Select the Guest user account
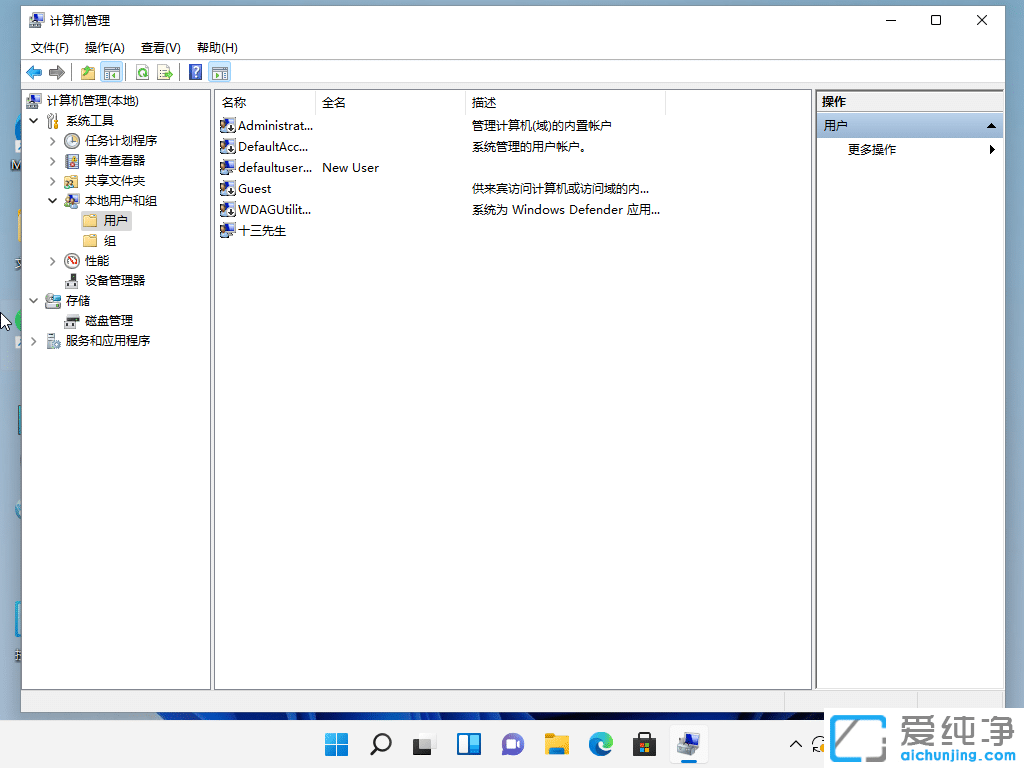The height and width of the screenshot is (768, 1024). pyautogui.click(x=253, y=188)
